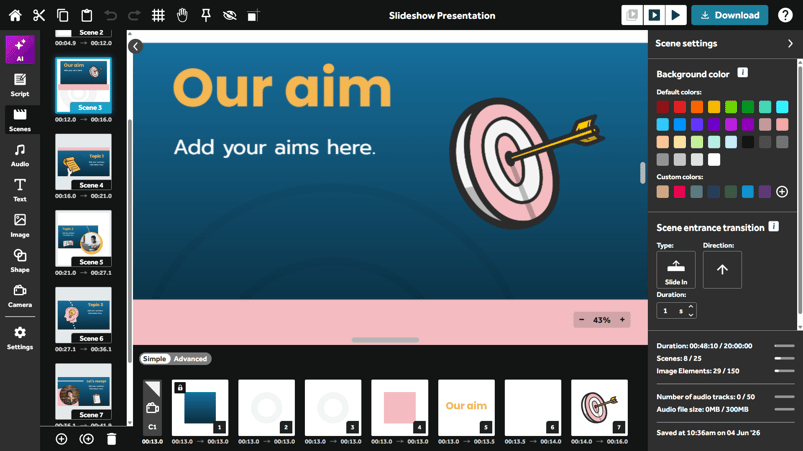
Task: Open the AI assistant panel
Action: point(20,50)
